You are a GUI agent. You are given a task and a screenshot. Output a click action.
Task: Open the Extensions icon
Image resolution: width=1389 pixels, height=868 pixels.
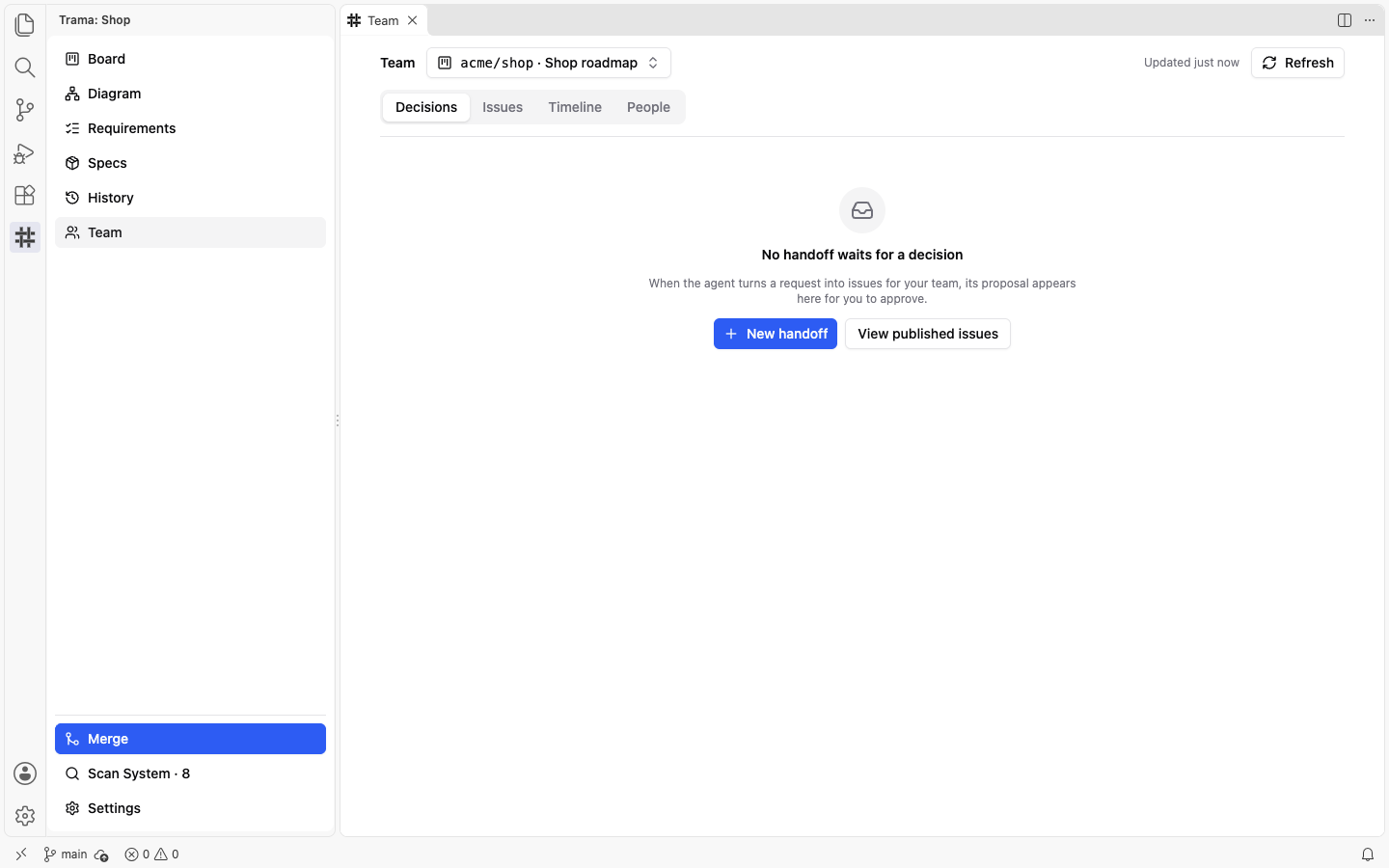(x=25, y=195)
